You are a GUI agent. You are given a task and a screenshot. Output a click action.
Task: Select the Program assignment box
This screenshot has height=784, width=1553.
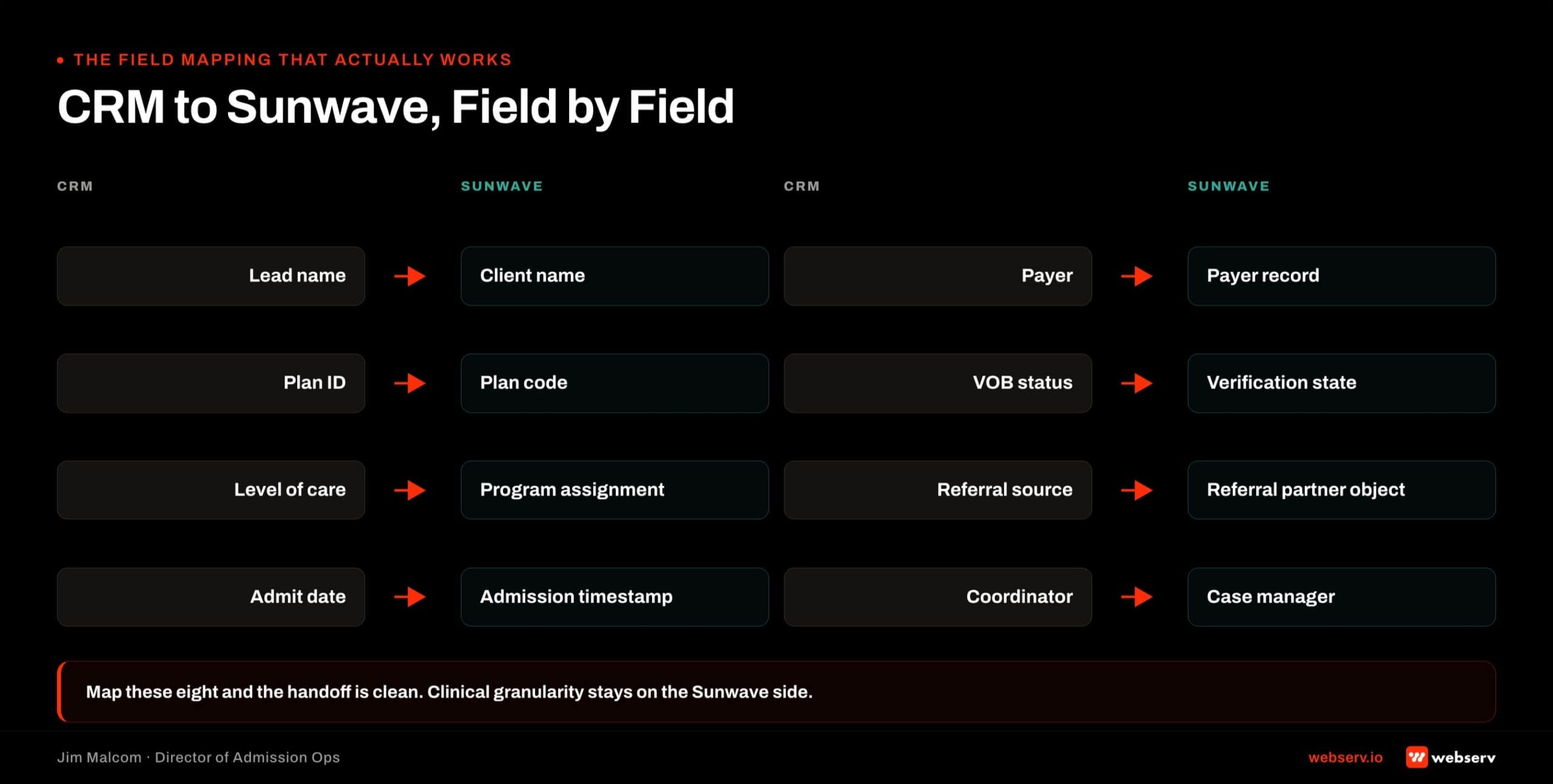pos(615,490)
